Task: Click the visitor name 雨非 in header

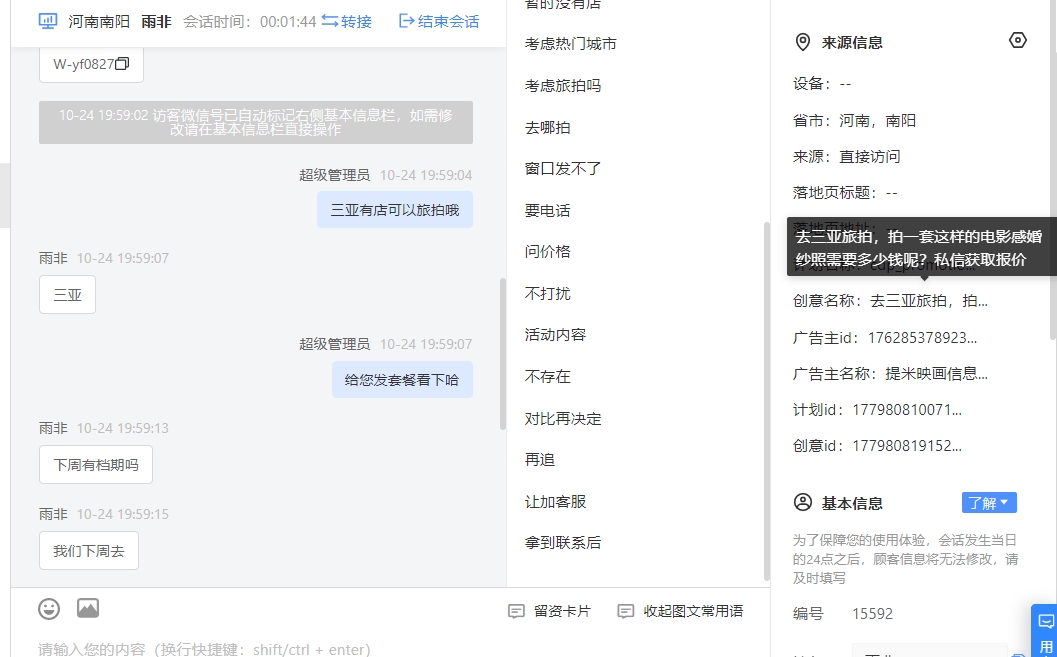Action: 156,22
